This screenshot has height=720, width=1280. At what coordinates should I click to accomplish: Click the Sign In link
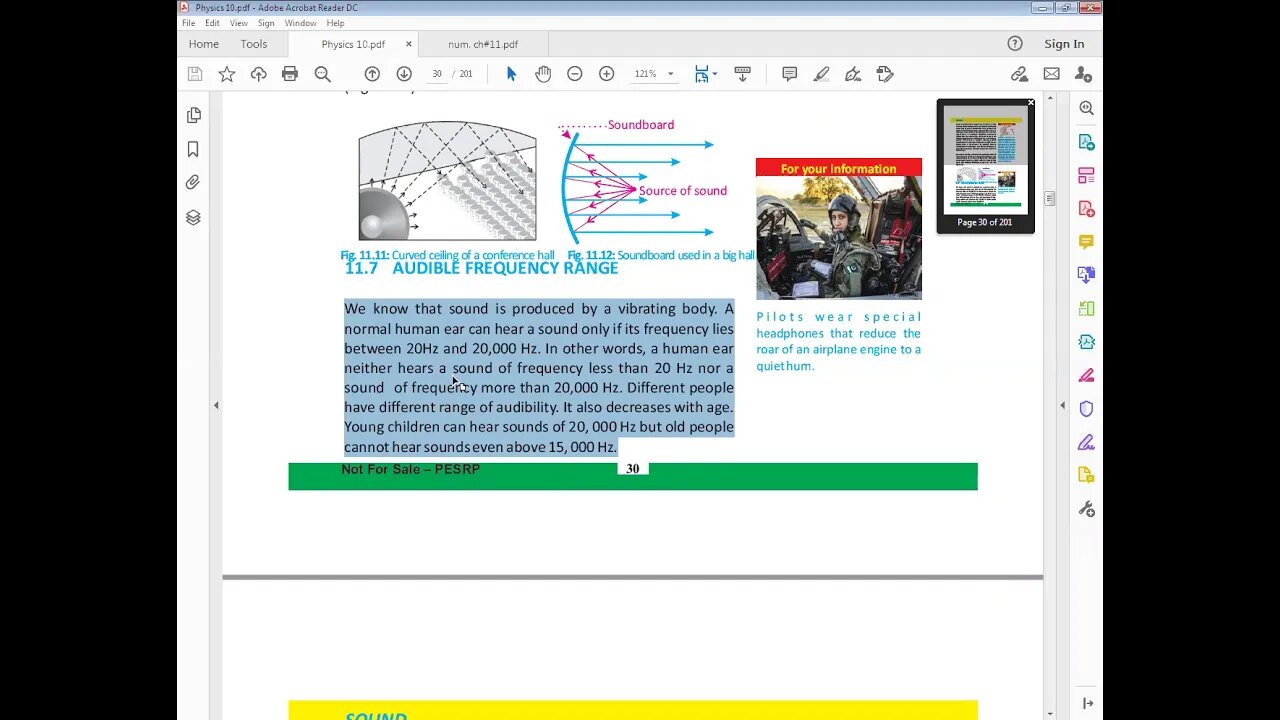[1064, 44]
